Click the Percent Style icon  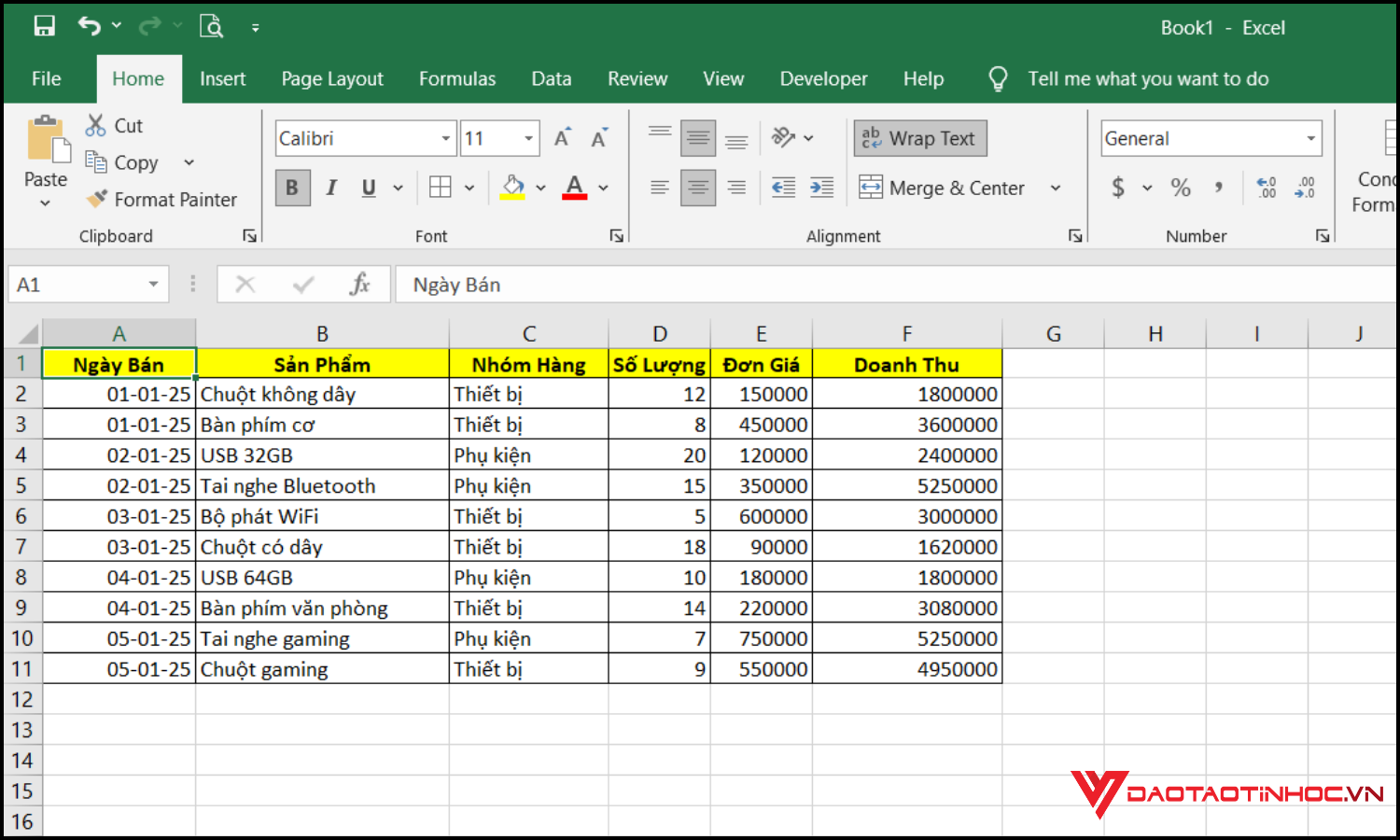[1180, 187]
